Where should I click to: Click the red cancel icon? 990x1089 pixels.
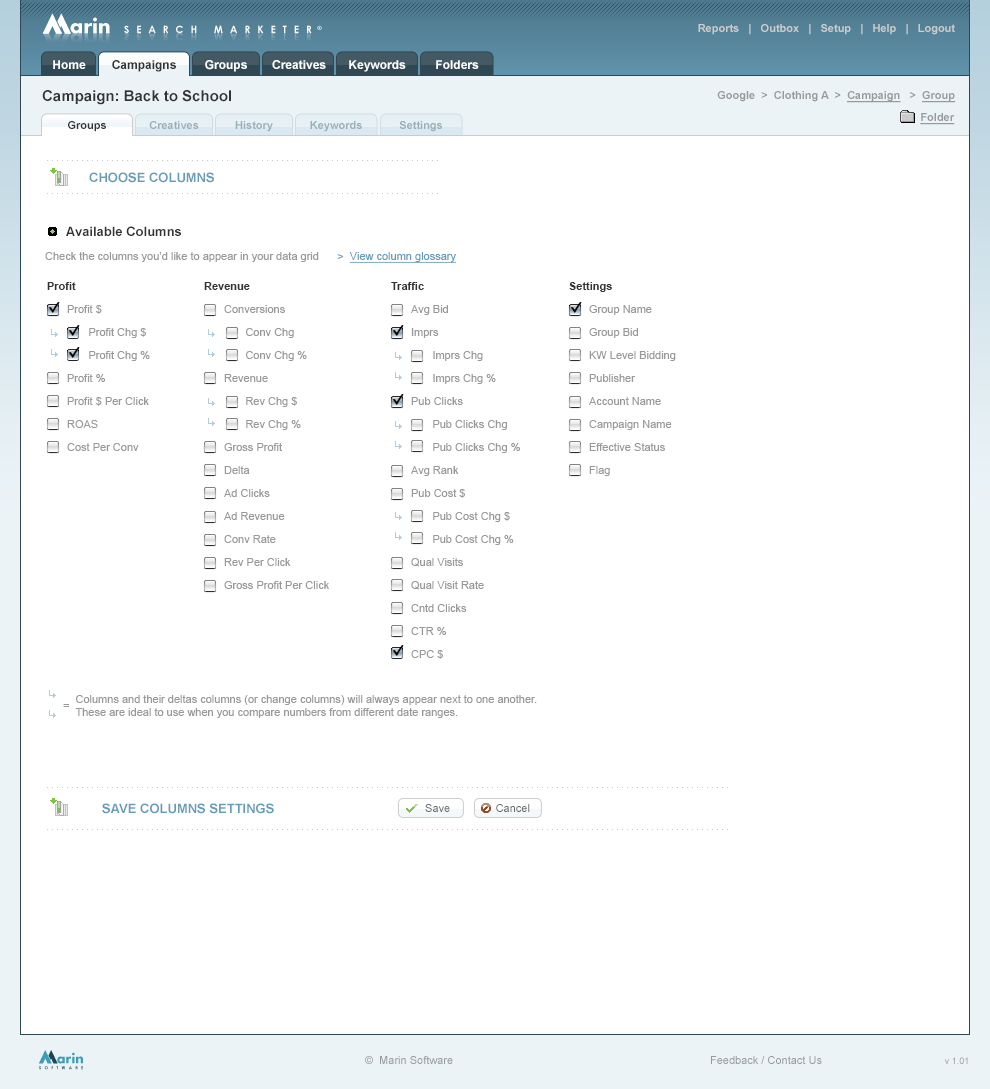pyautogui.click(x=486, y=808)
